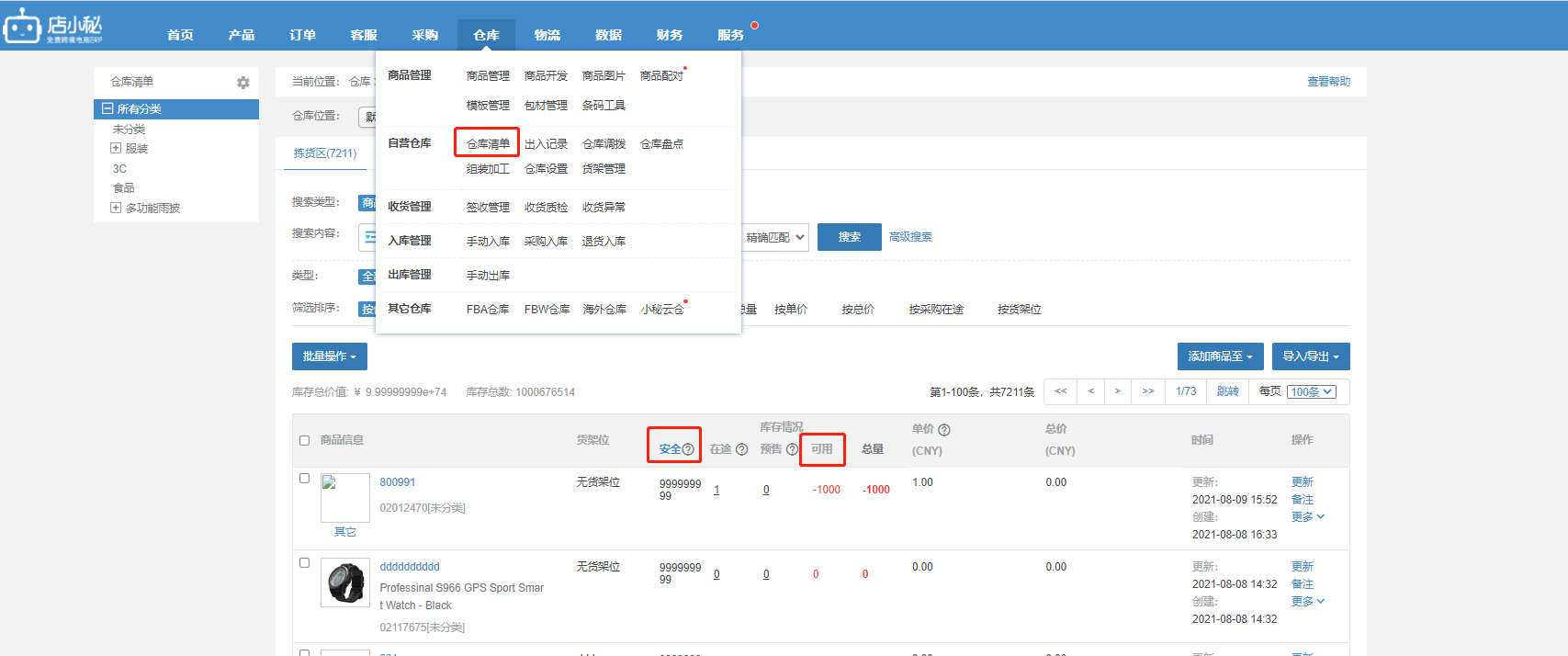The image size is (1568, 656).
Task: Open the 物流 top menu
Action: pos(547,35)
